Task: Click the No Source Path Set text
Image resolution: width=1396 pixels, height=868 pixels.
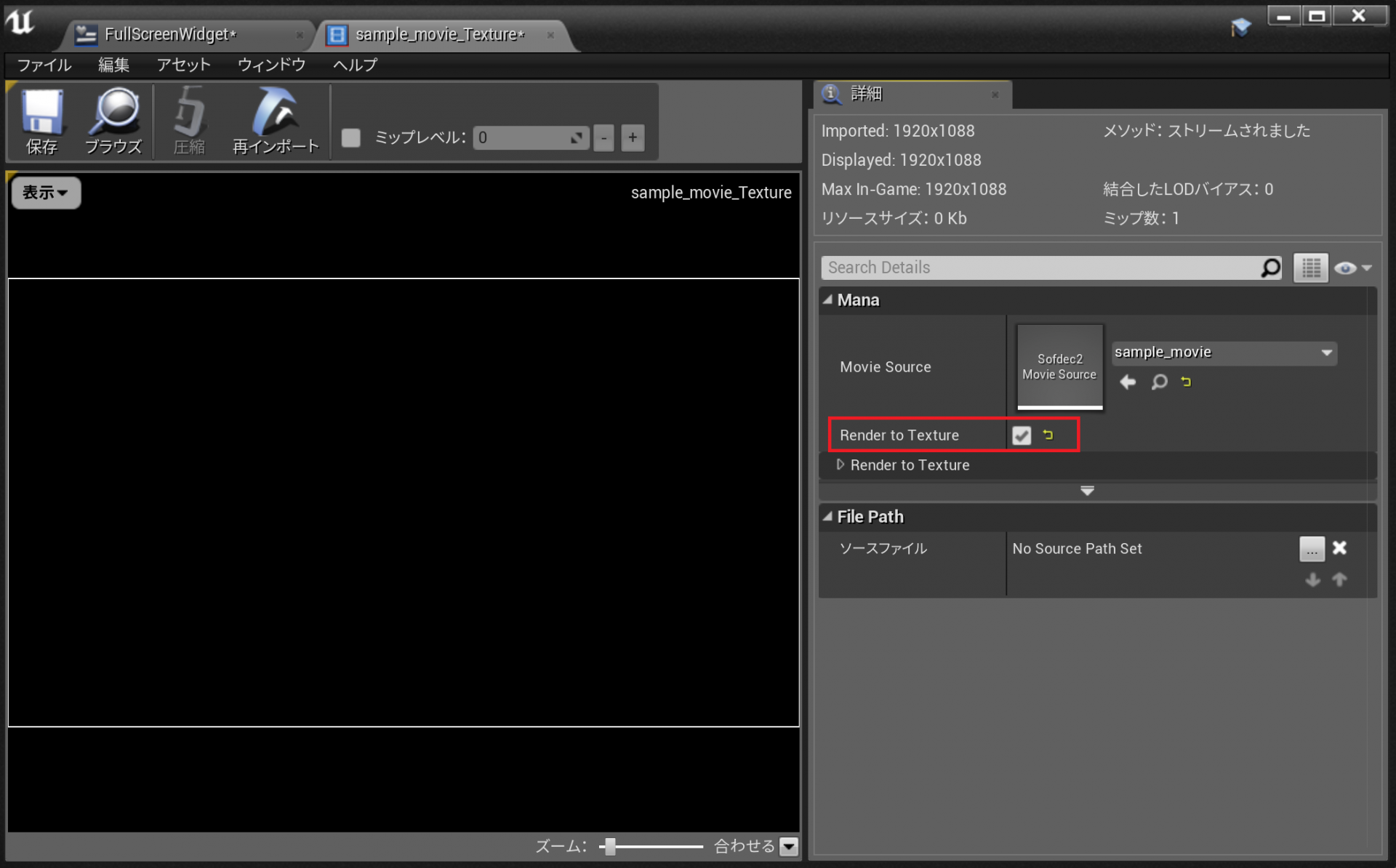Action: pyautogui.click(x=1077, y=549)
